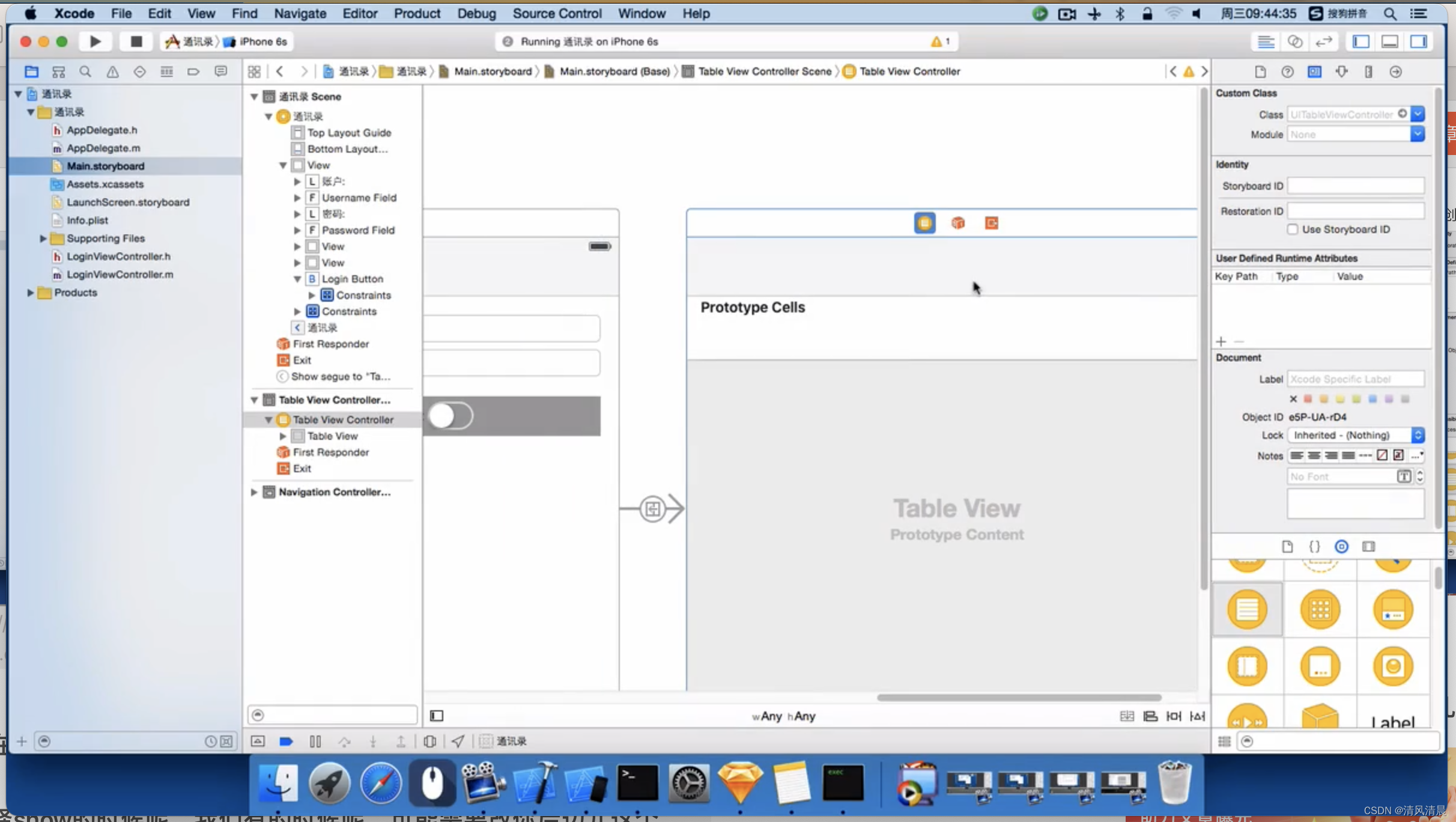Select the Connections Inspector icon

[1396, 71]
